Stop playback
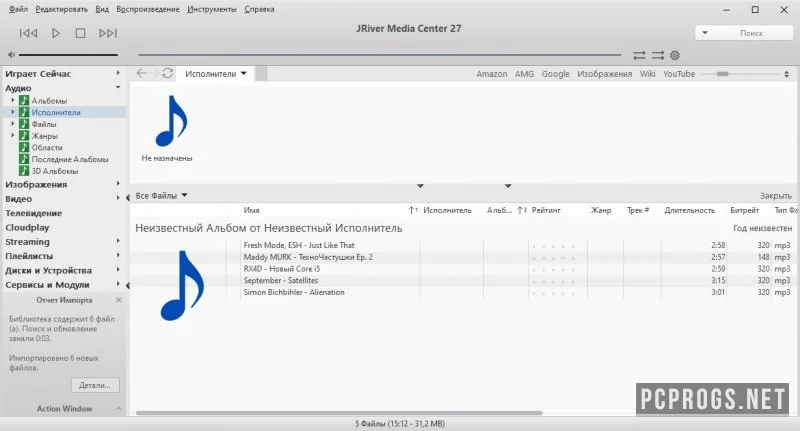Image resolution: width=800 pixels, height=431 pixels. tap(80, 33)
